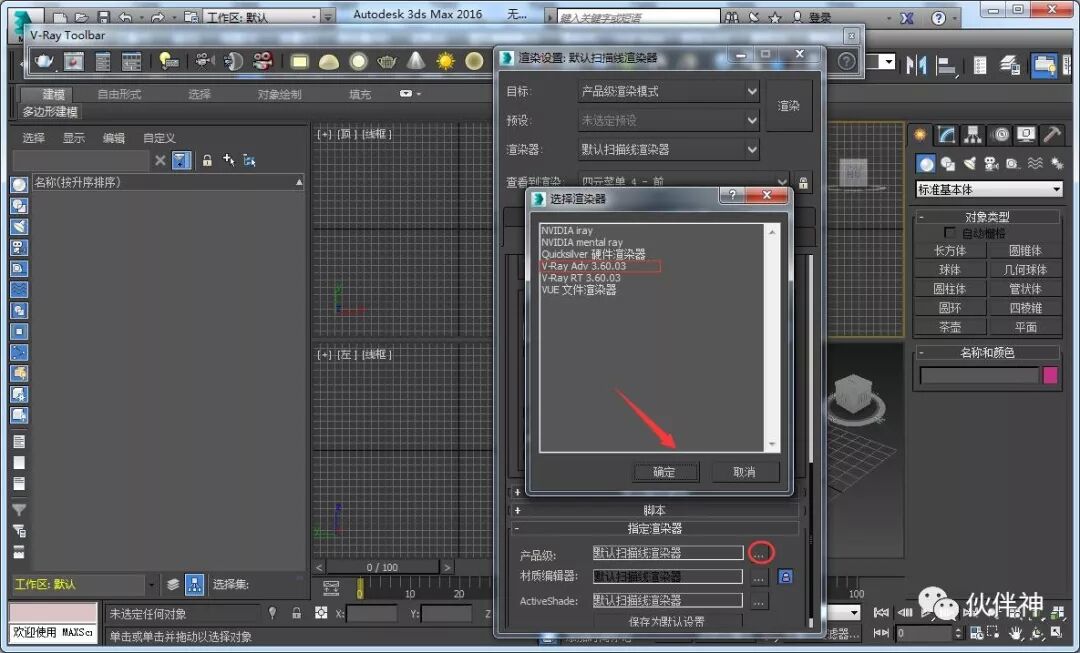Click the undo arrow in title bar
1080x653 pixels.
click(125, 17)
